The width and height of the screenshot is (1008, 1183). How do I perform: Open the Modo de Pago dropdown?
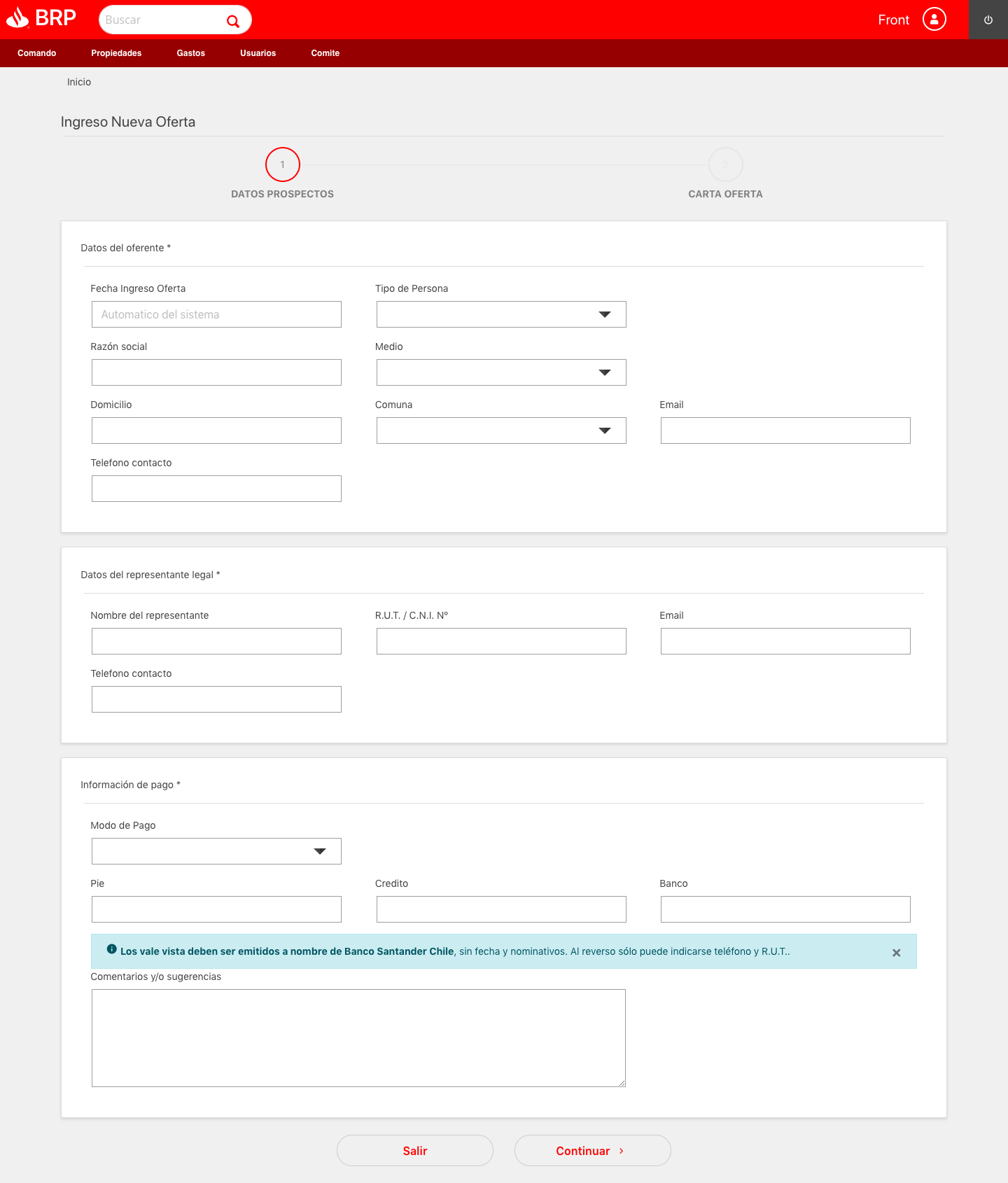tap(216, 851)
